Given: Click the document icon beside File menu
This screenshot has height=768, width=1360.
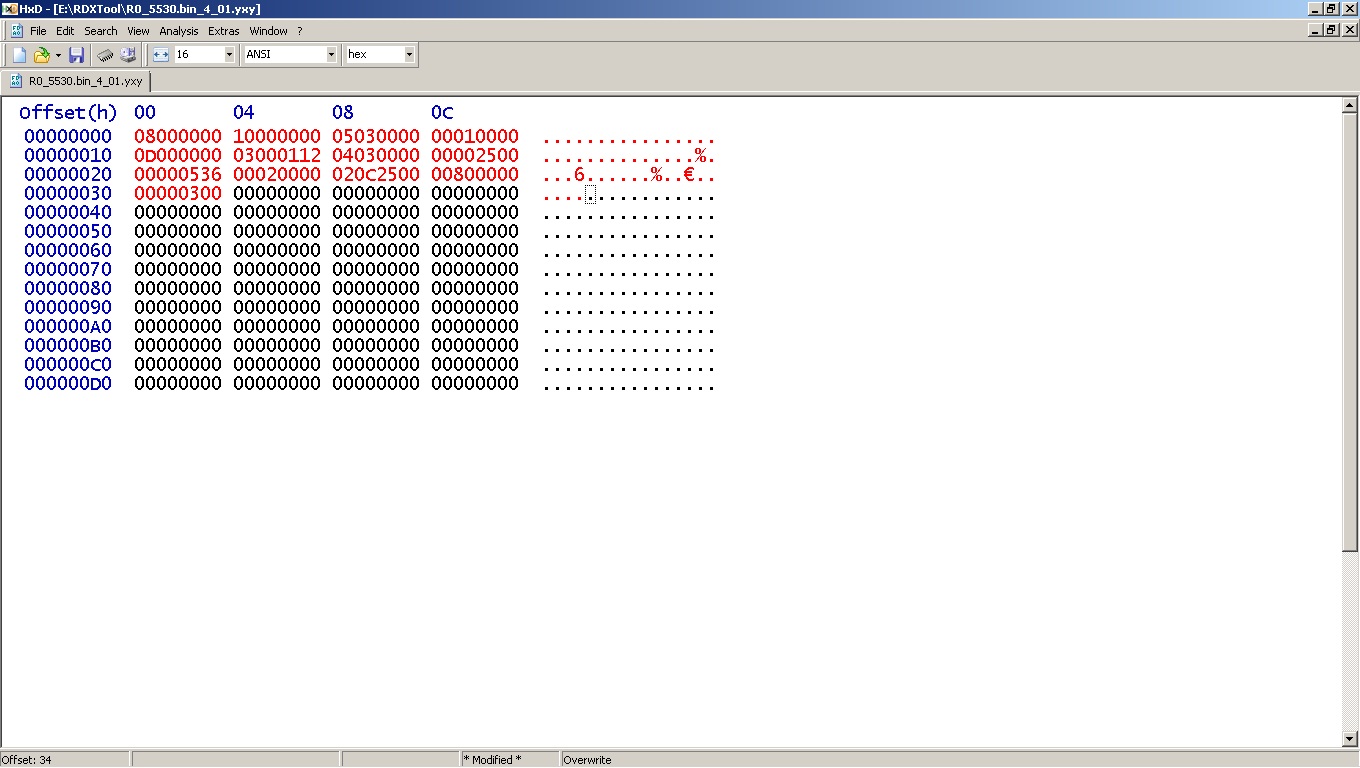Looking at the screenshot, I should coord(16,31).
